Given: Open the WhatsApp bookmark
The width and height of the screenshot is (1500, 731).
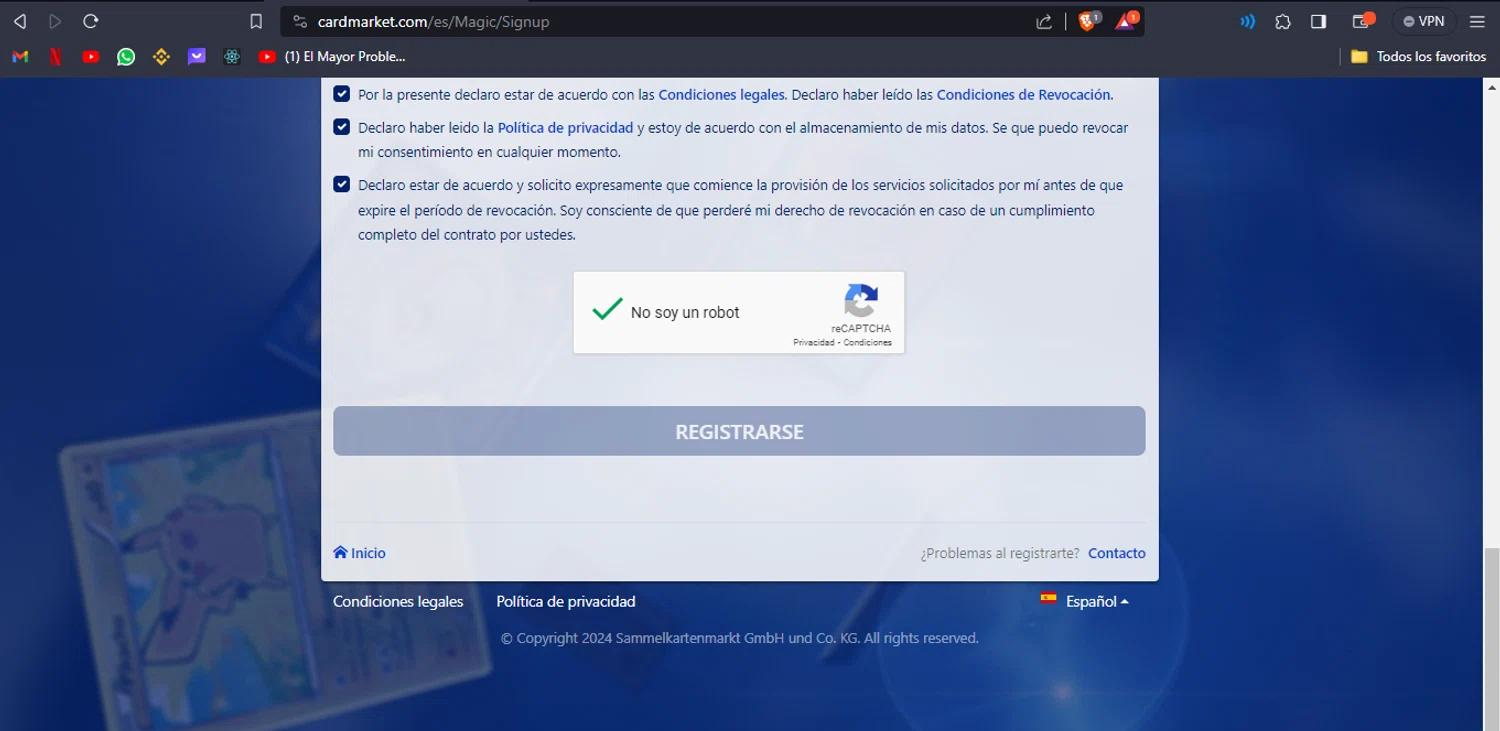Looking at the screenshot, I should pyautogui.click(x=126, y=57).
